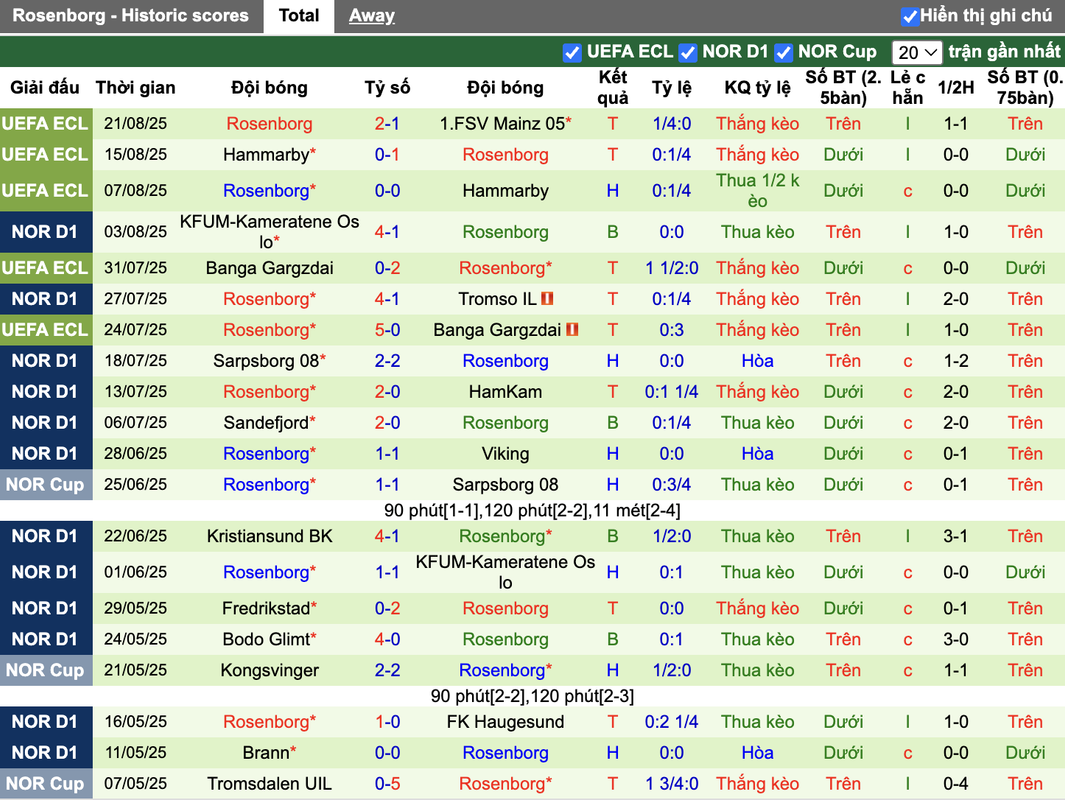
Task: Uncheck the NOR Cup filter checkbox
Action: [784, 52]
